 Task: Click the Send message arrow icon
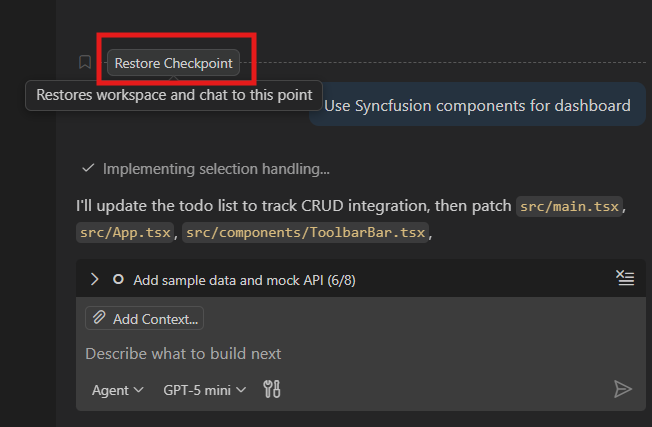(x=623, y=389)
